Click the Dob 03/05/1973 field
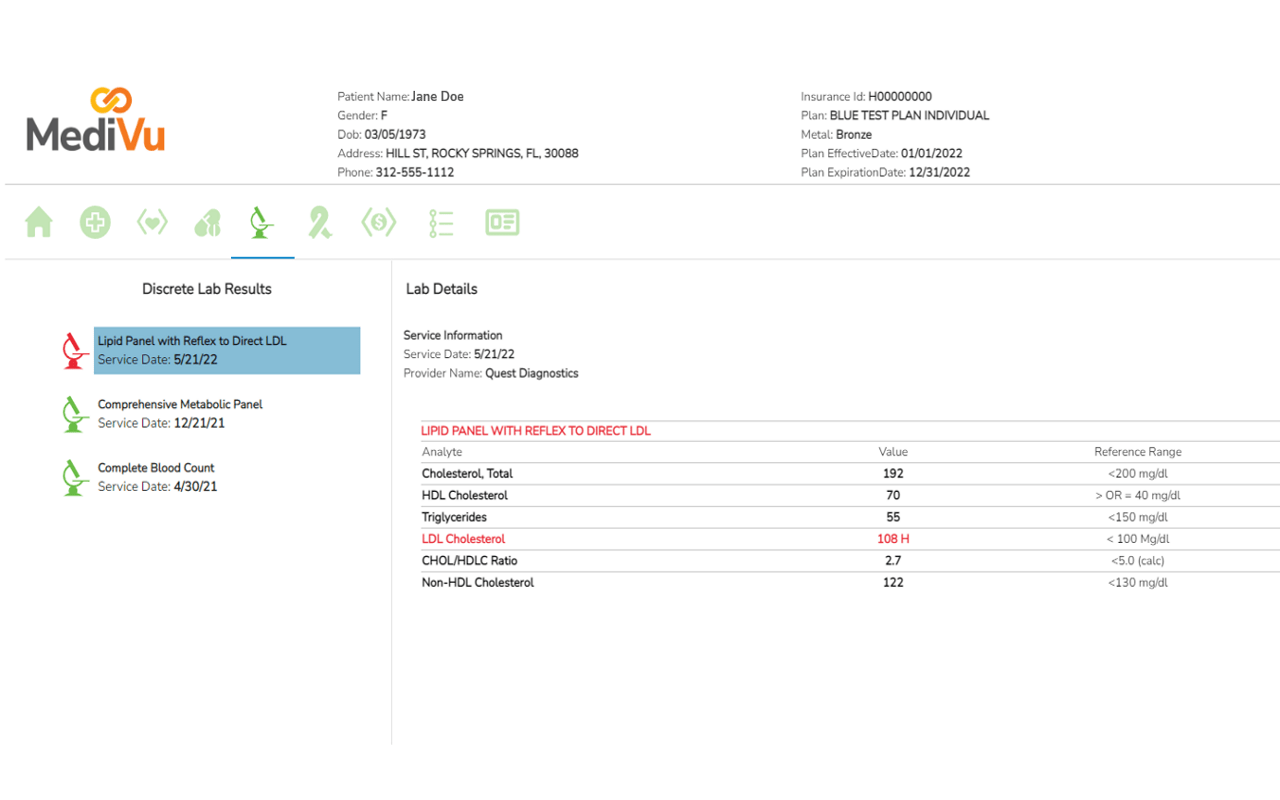 click(x=381, y=134)
